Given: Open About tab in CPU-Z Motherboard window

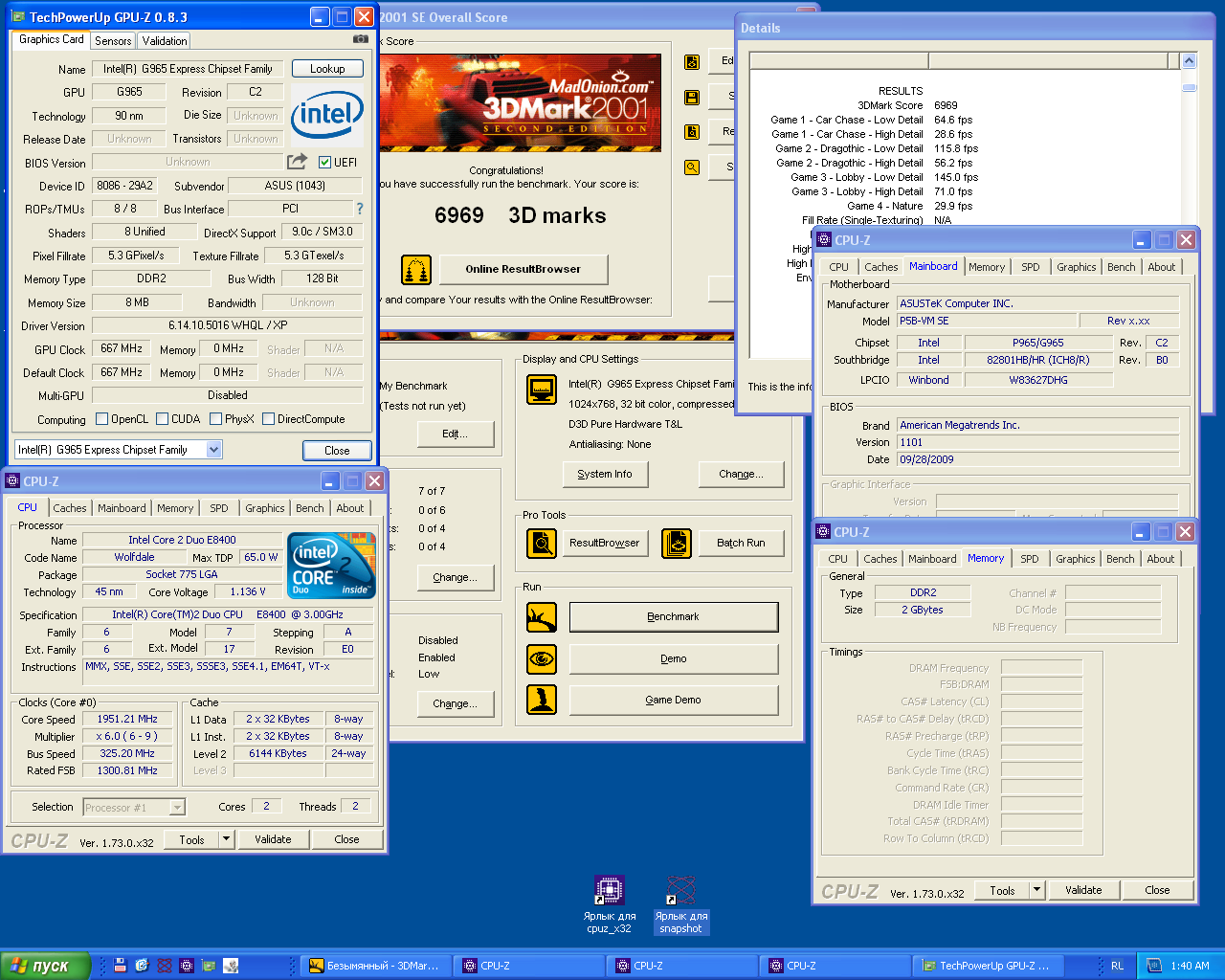Looking at the screenshot, I should click(x=1162, y=267).
